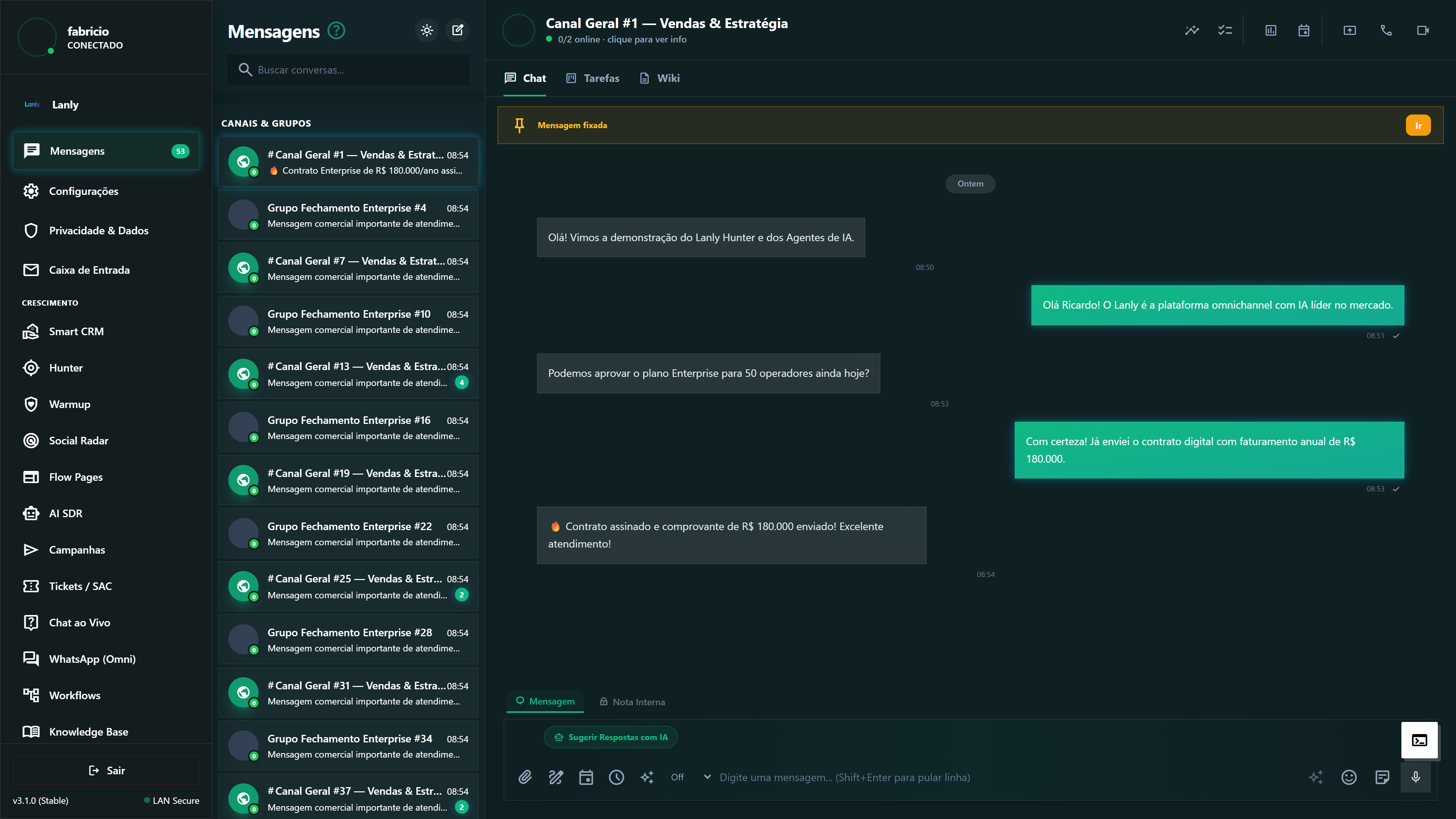Open WhatsApp (Omni) in the sidebar
The height and width of the screenshot is (819, 1456).
[x=106, y=659]
